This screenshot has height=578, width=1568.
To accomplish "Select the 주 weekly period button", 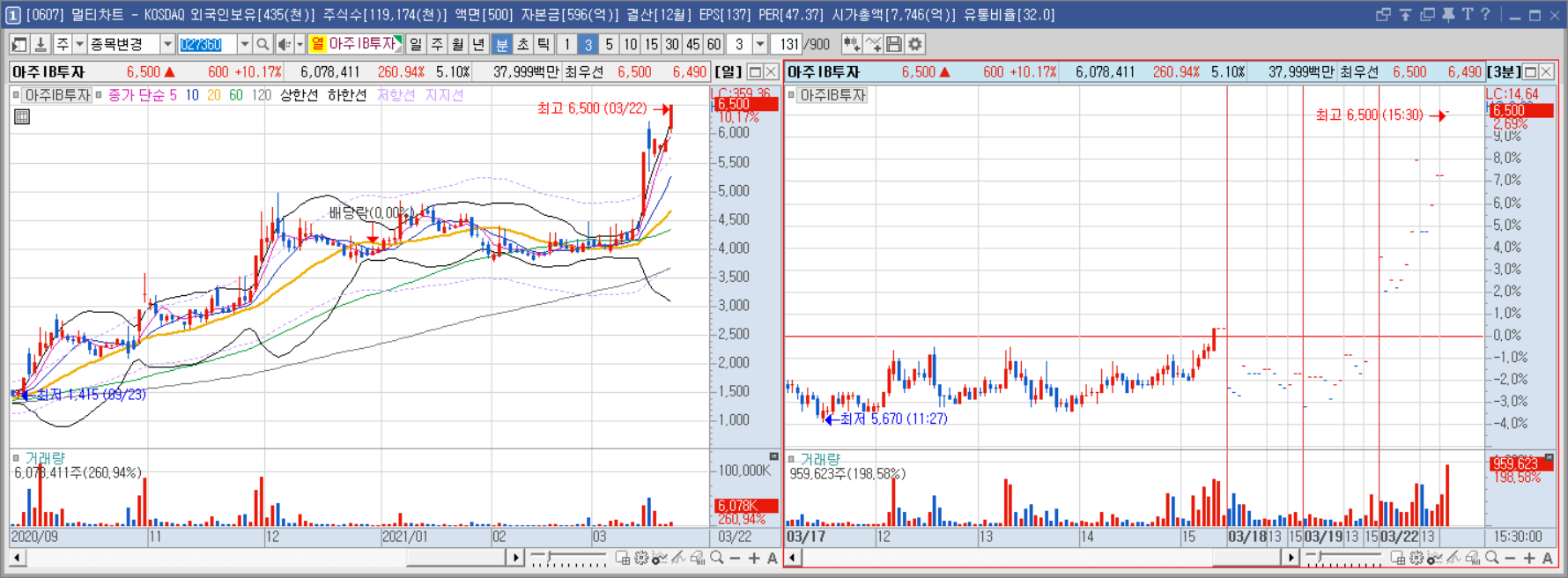I will tap(437, 44).
